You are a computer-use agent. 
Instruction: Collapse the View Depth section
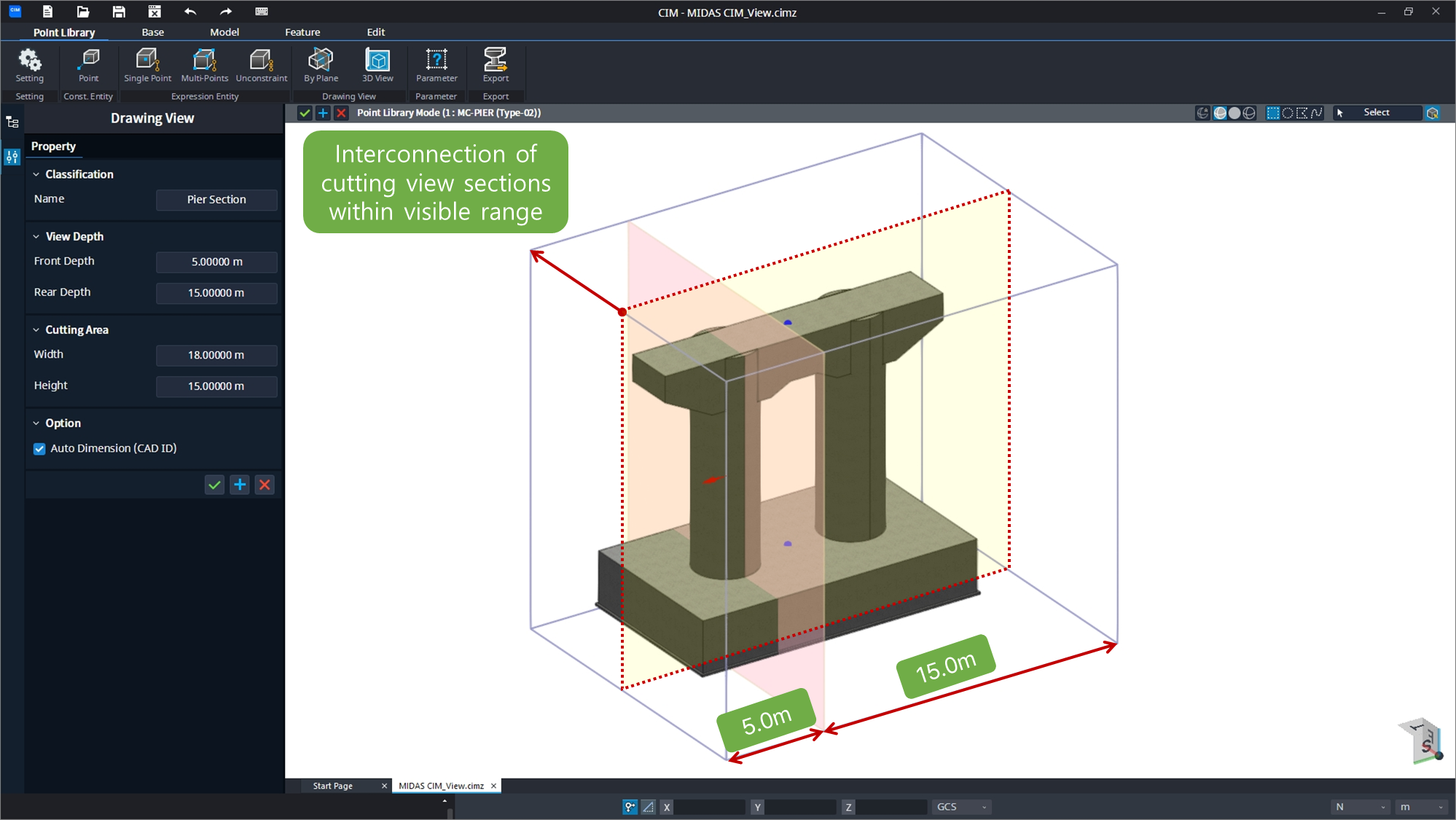click(x=36, y=237)
